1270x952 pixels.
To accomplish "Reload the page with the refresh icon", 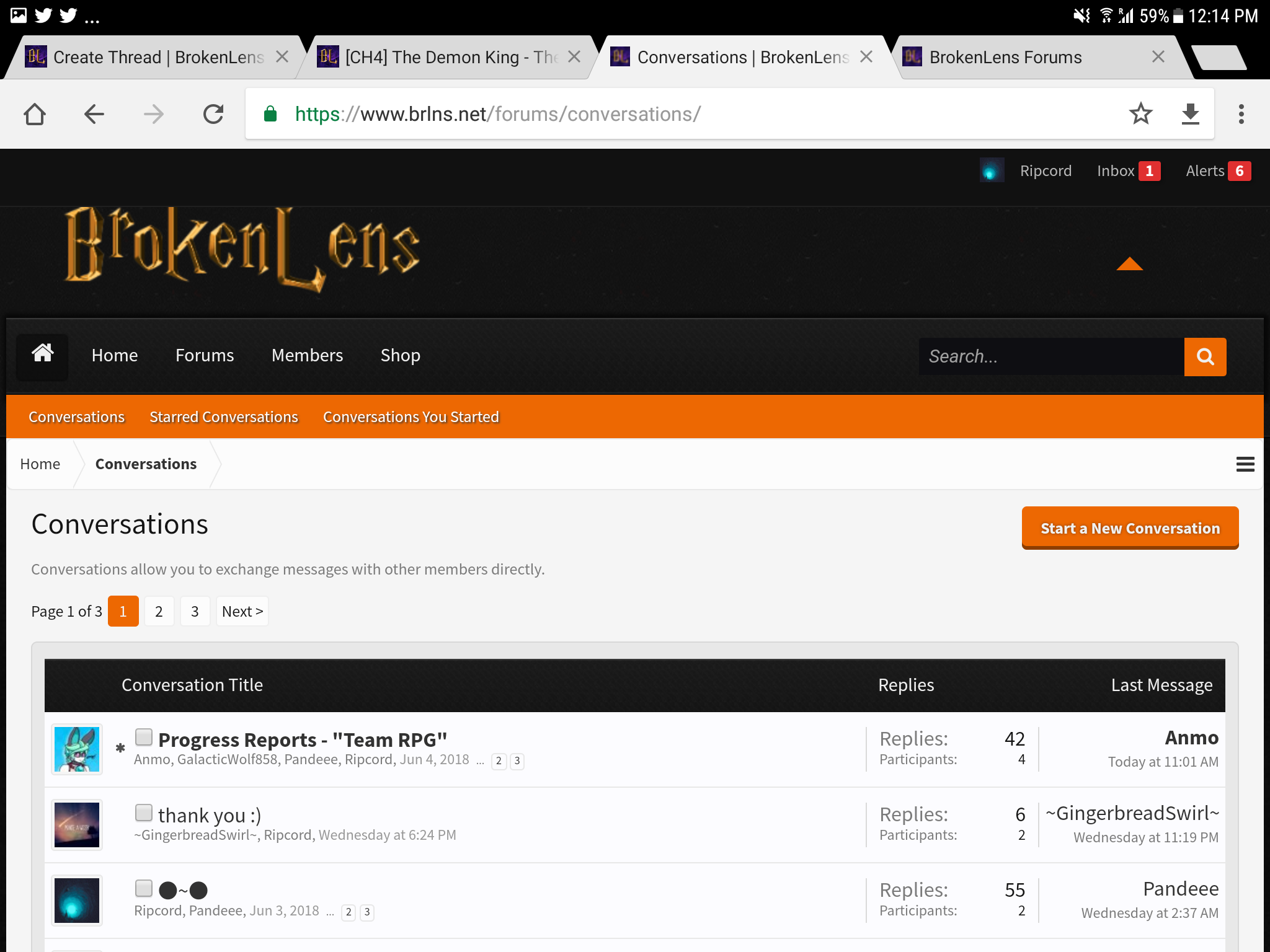I will [x=213, y=114].
